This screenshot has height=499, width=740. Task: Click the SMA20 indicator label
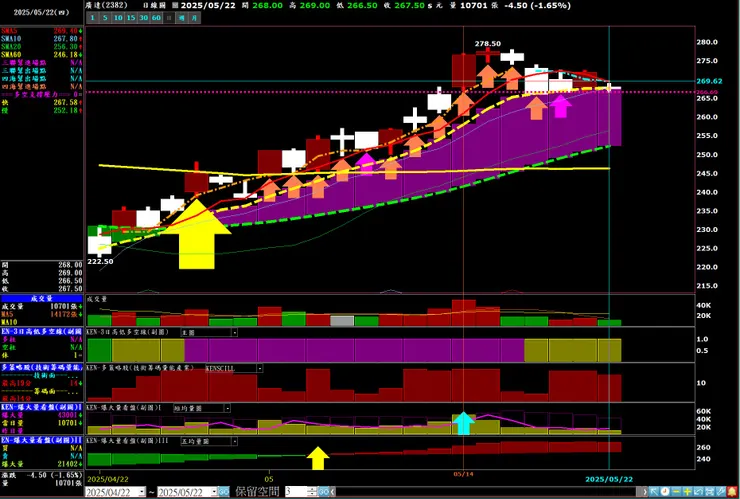click(x=11, y=47)
